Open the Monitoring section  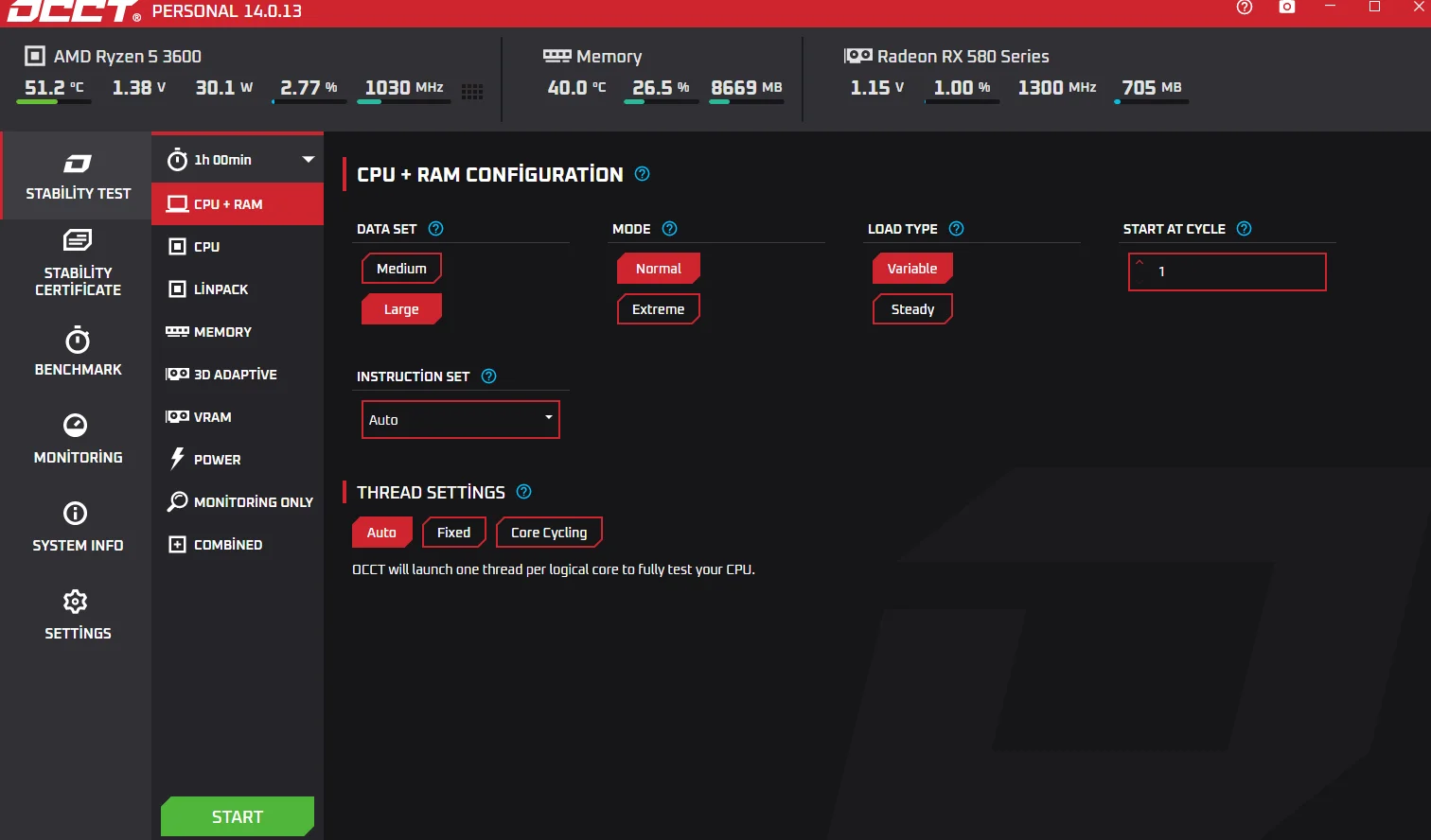tap(78, 440)
